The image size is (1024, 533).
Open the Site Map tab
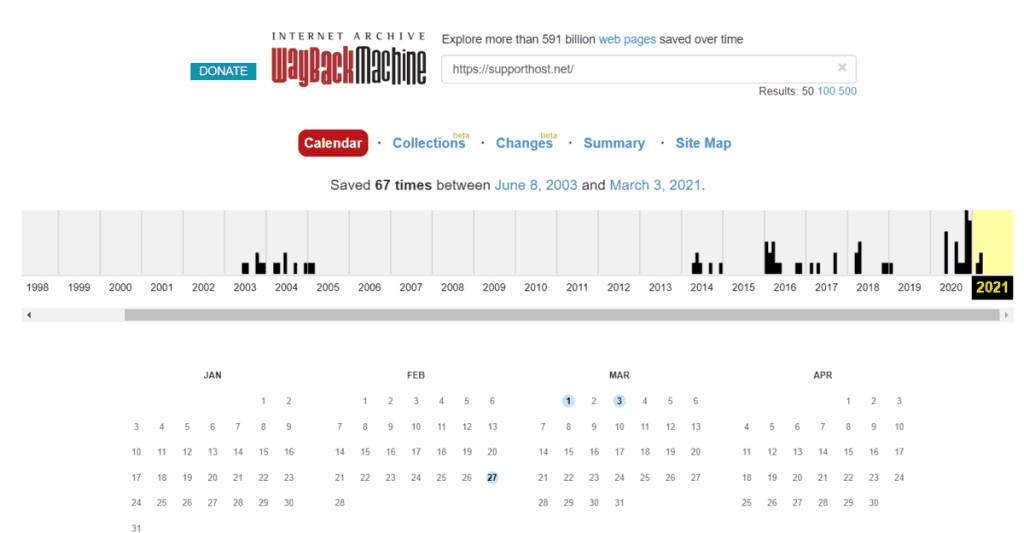703,143
